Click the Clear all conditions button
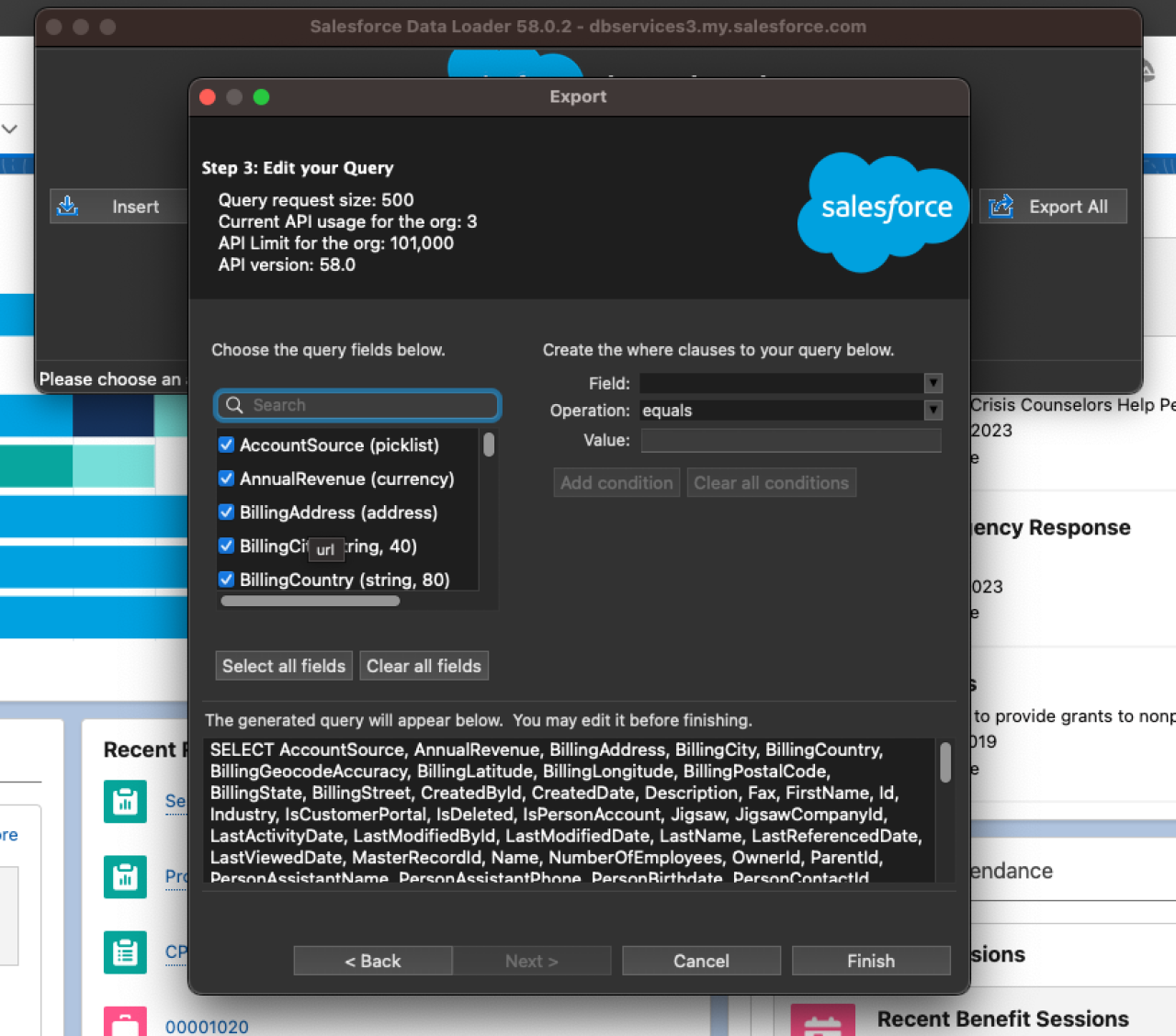 point(771,483)
